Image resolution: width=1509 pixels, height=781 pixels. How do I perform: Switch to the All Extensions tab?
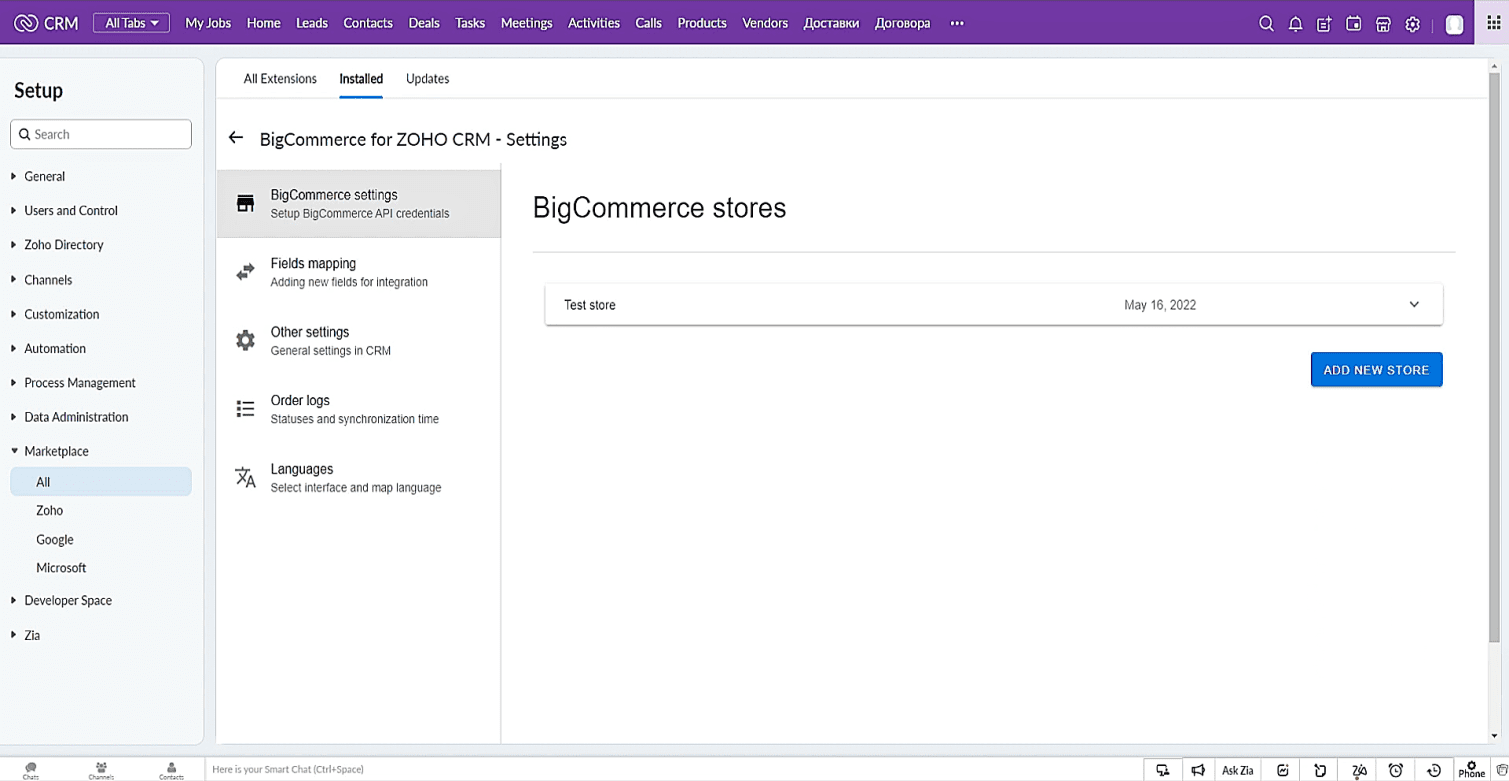[280, 78]
